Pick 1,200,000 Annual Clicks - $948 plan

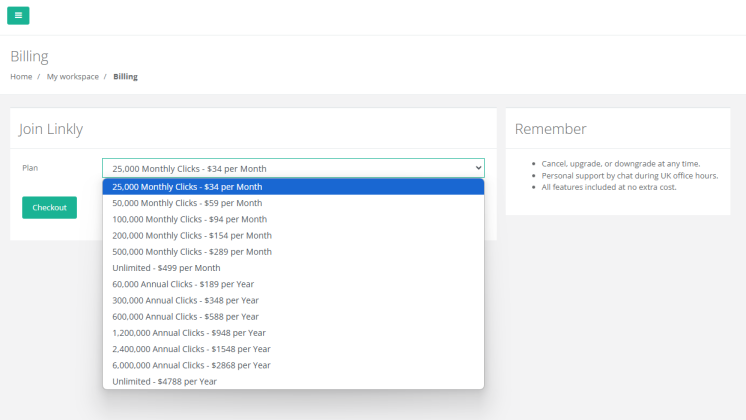[x=189, y=333]
